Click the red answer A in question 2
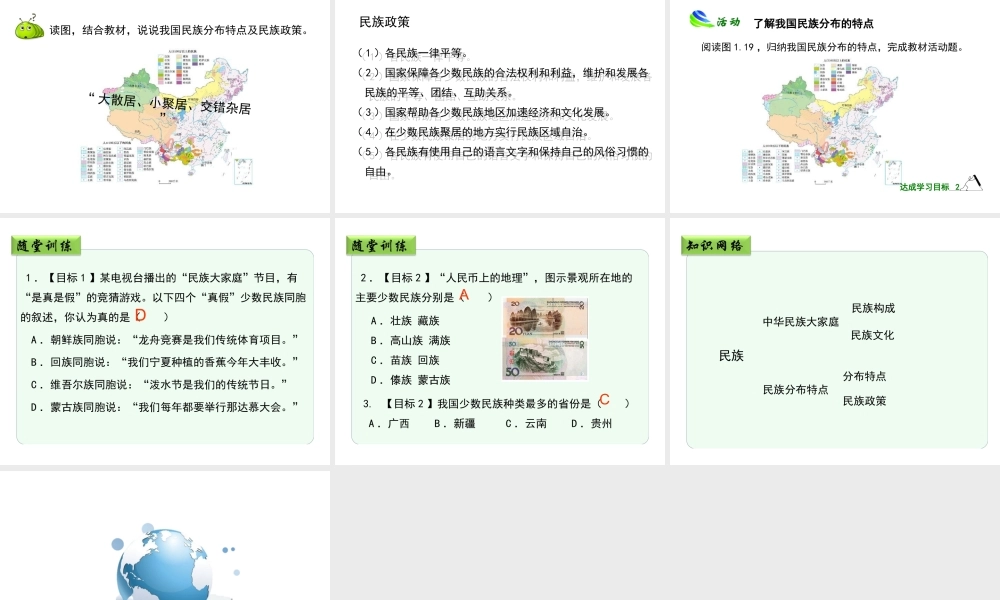Viewport: 1000px width, 600px height. click(464, 295)
